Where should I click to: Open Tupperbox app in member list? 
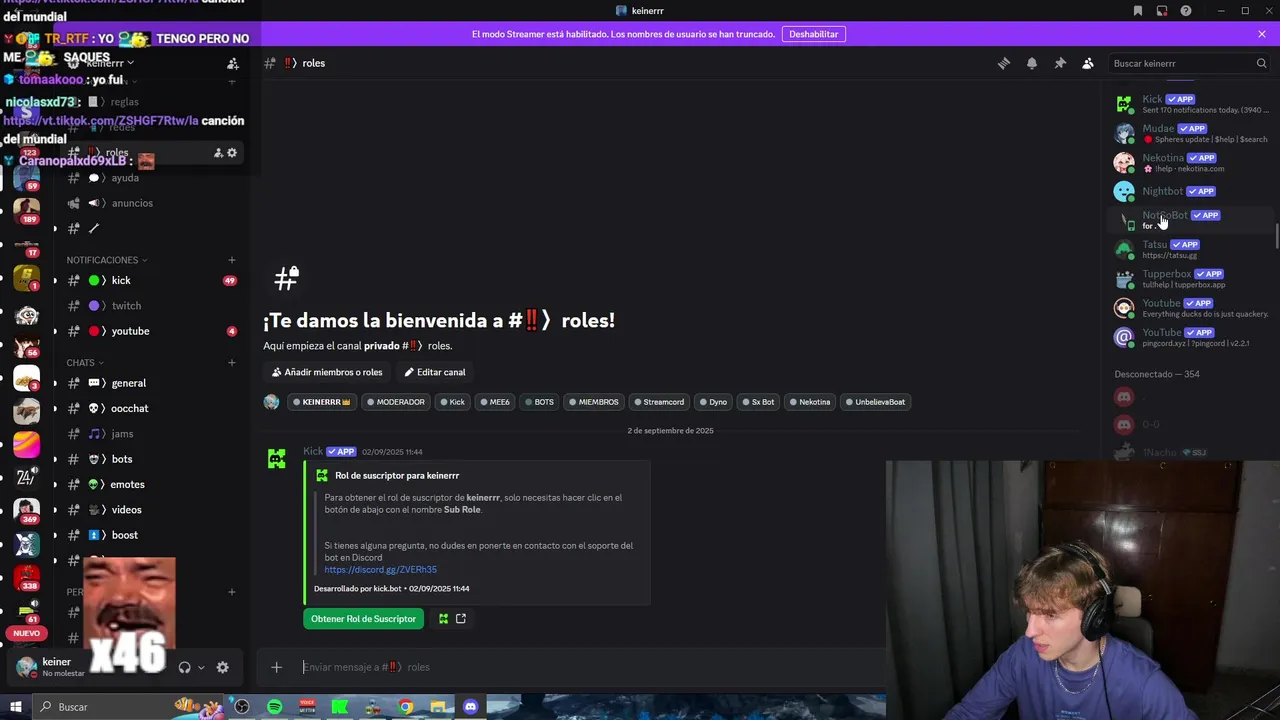1190,278
